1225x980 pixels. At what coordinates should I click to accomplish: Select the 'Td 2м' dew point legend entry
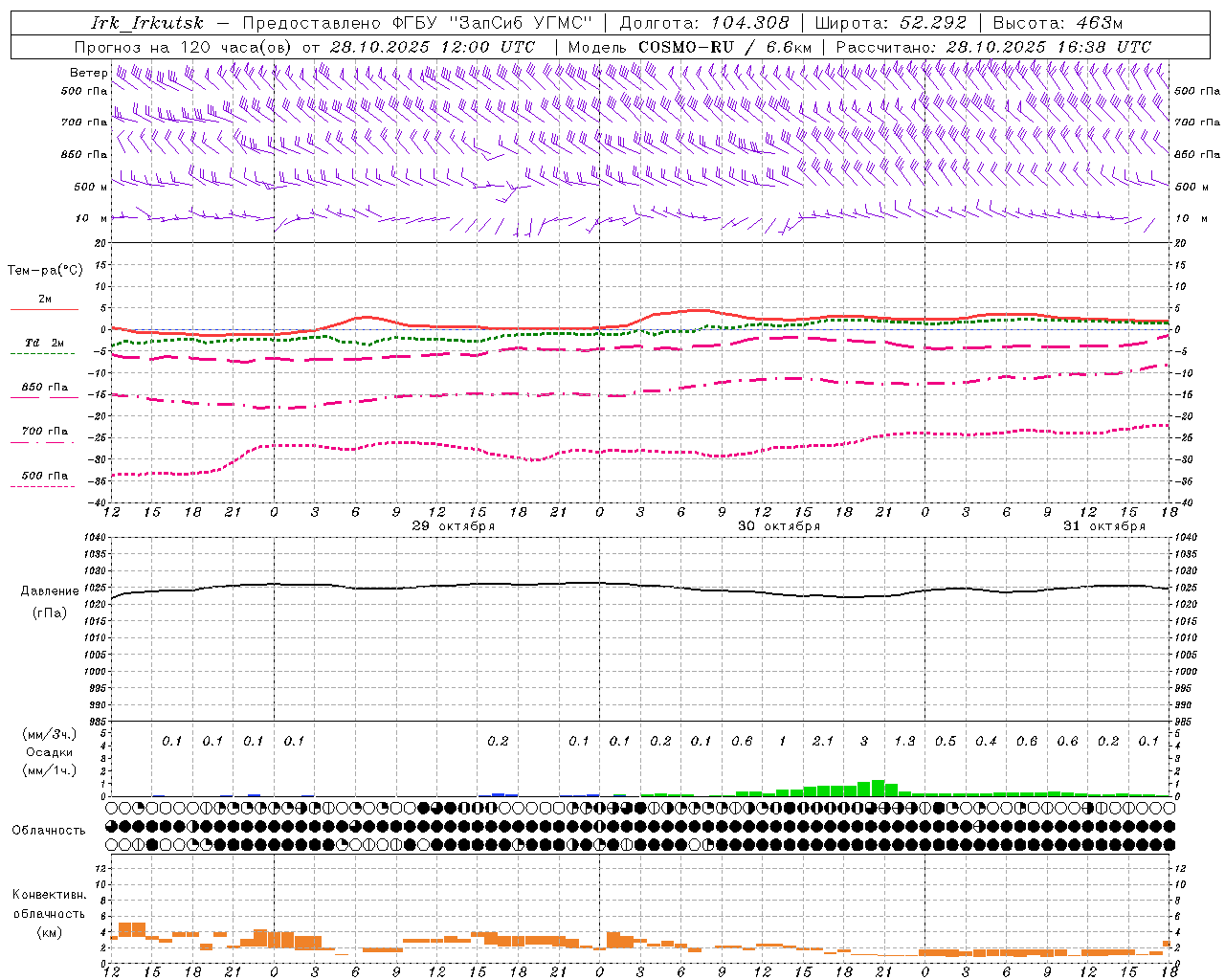coord(45,343)
